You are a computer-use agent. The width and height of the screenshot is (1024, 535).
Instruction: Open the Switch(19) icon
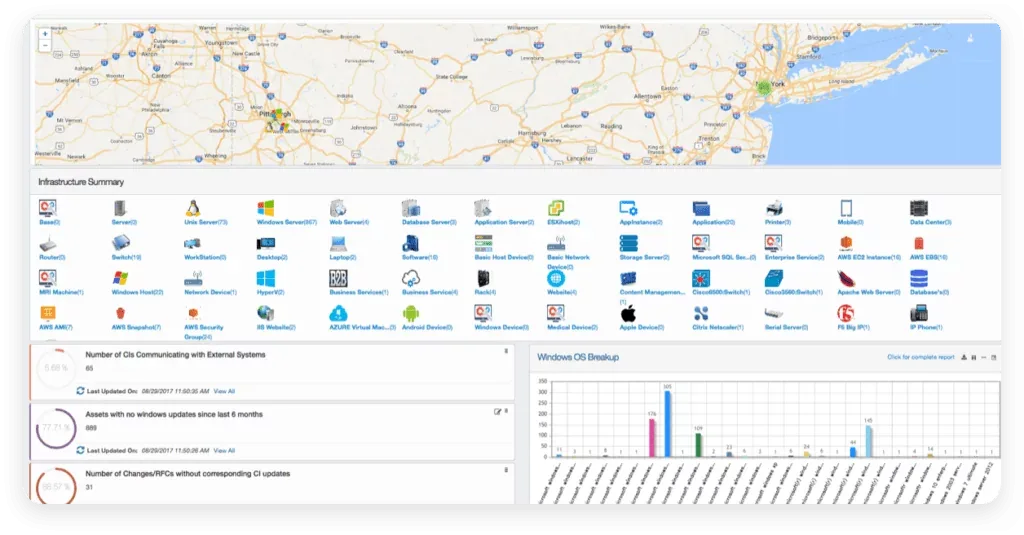[120, 244]
